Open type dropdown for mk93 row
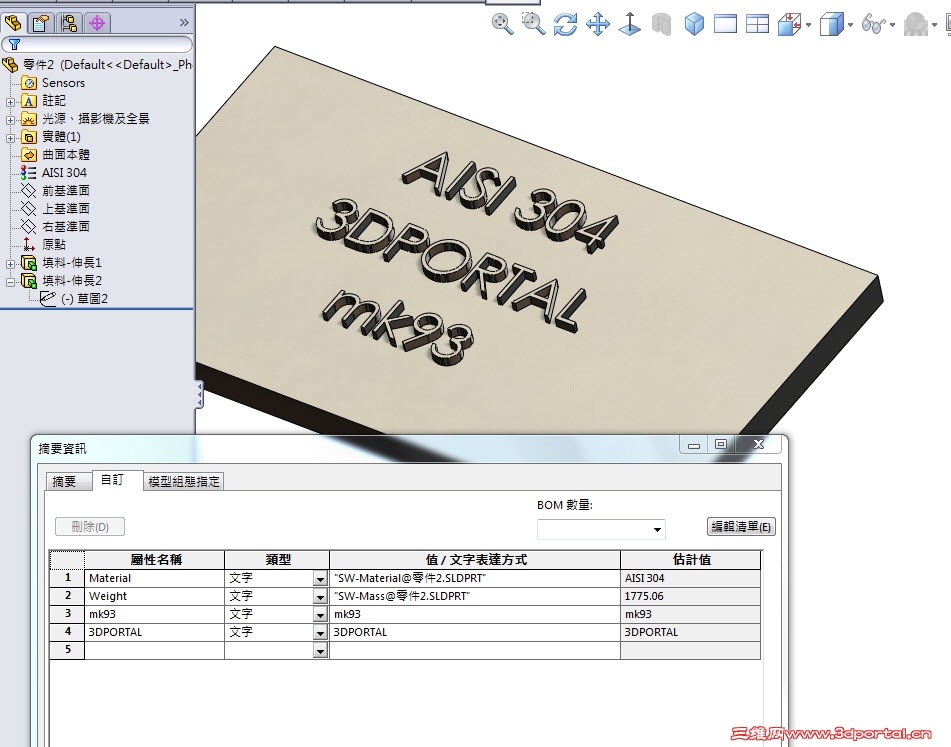951x747 pixels. 320,615
